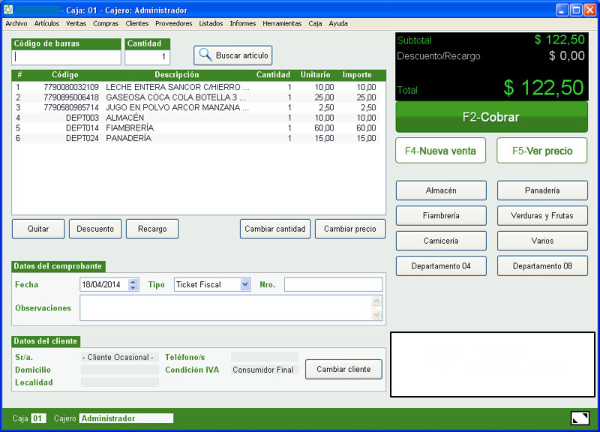Open the Tipo Ticket Fiscal dropdown
The width and height of the screenshot is (600, 432).
245,284
